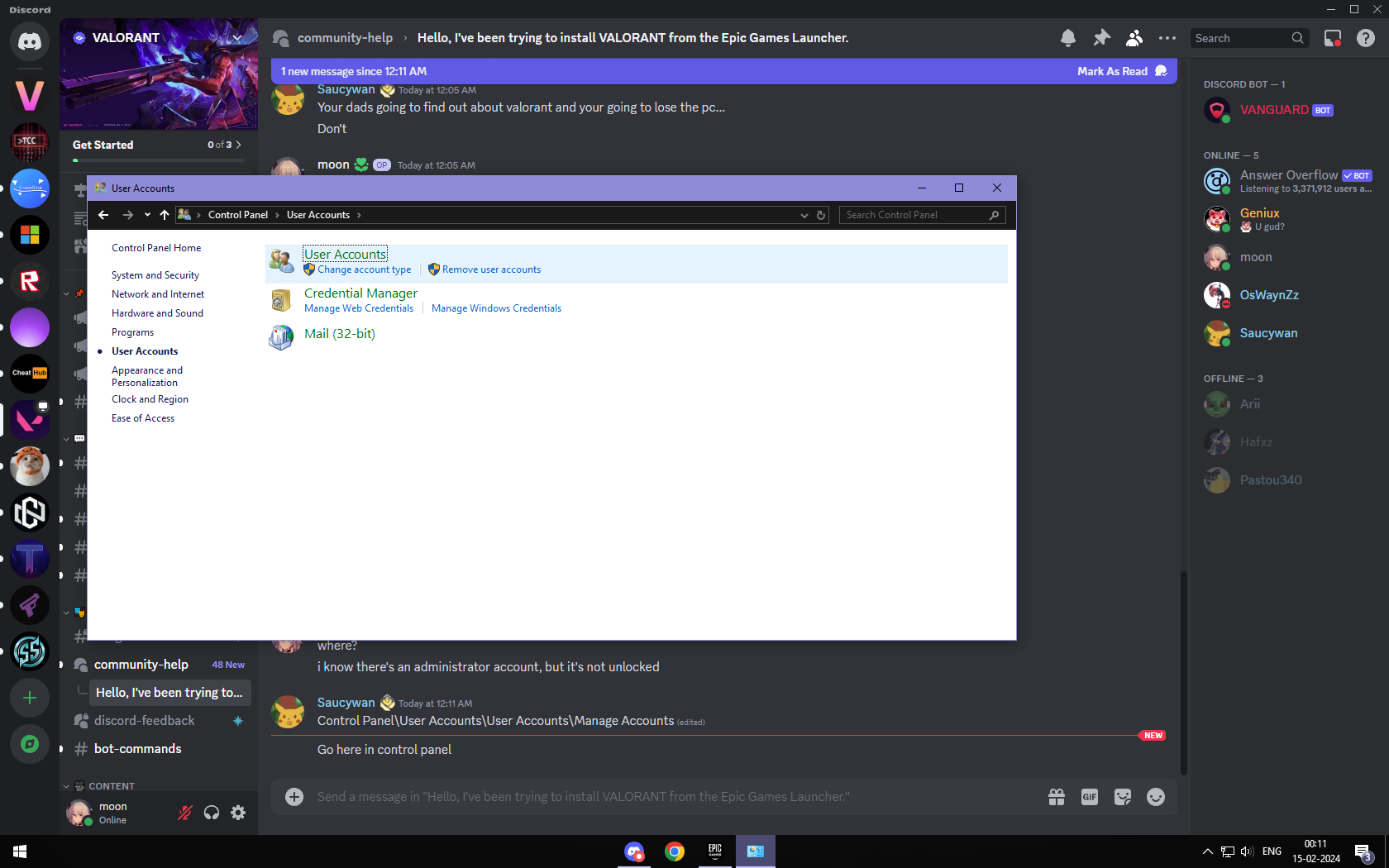Hide the member list panel
The height and width of the screenshot is (868, 1389).
1134,38
